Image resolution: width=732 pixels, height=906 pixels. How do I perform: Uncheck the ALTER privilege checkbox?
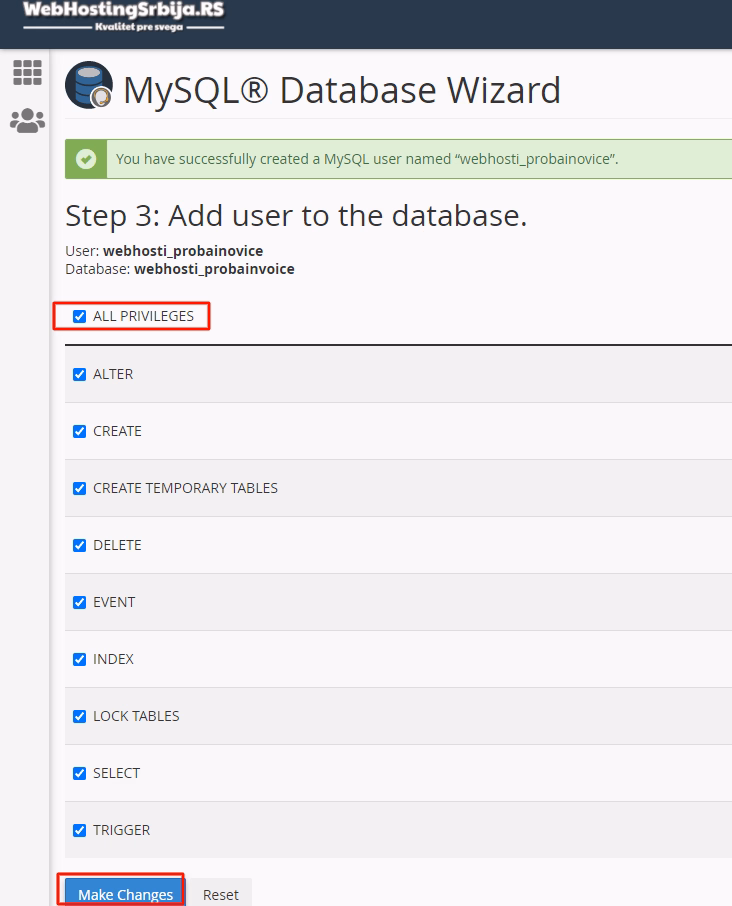80,374
